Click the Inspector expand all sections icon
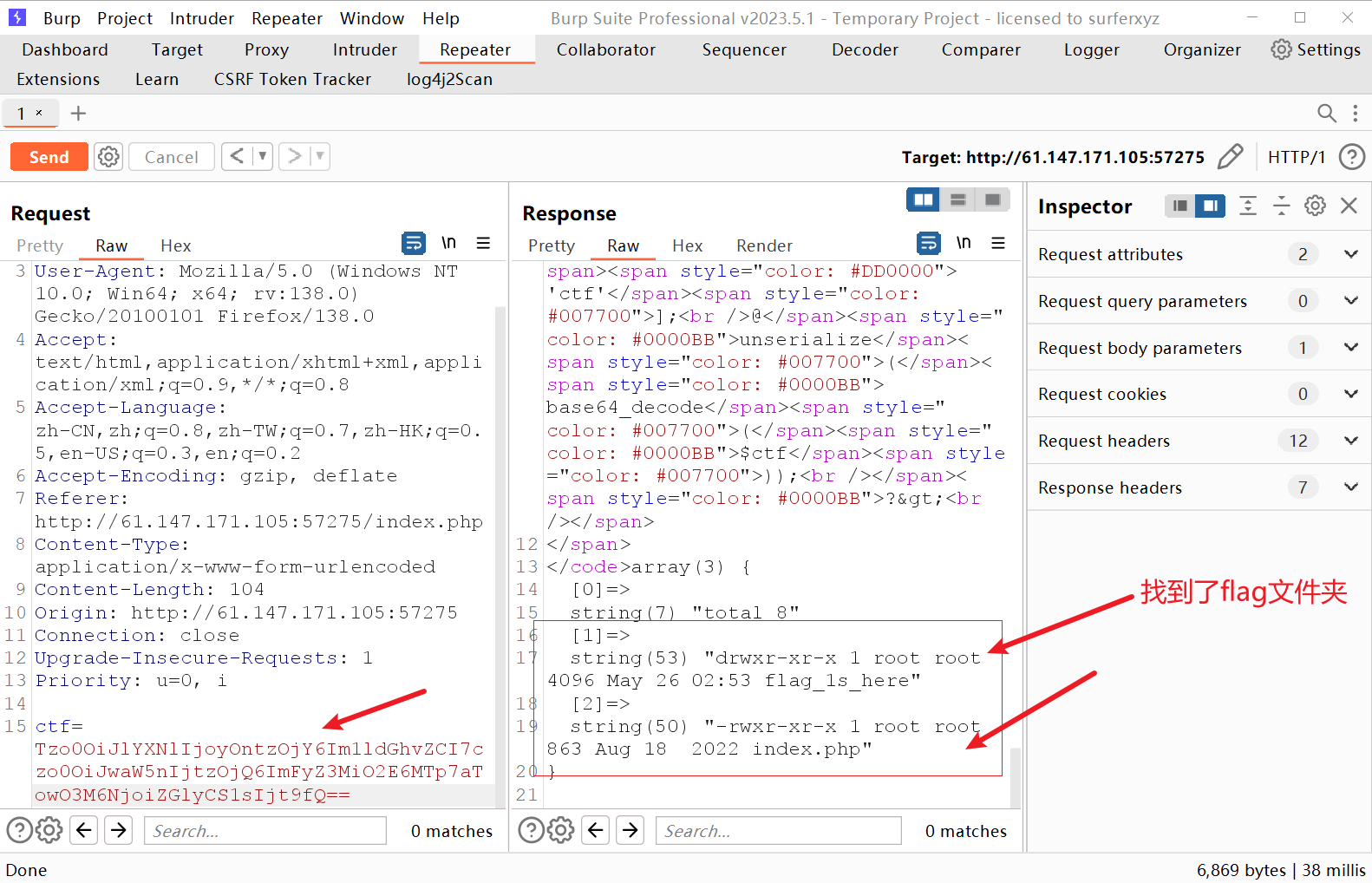This screenshot has height=883, width=1372. click(x=1247, y=206)
